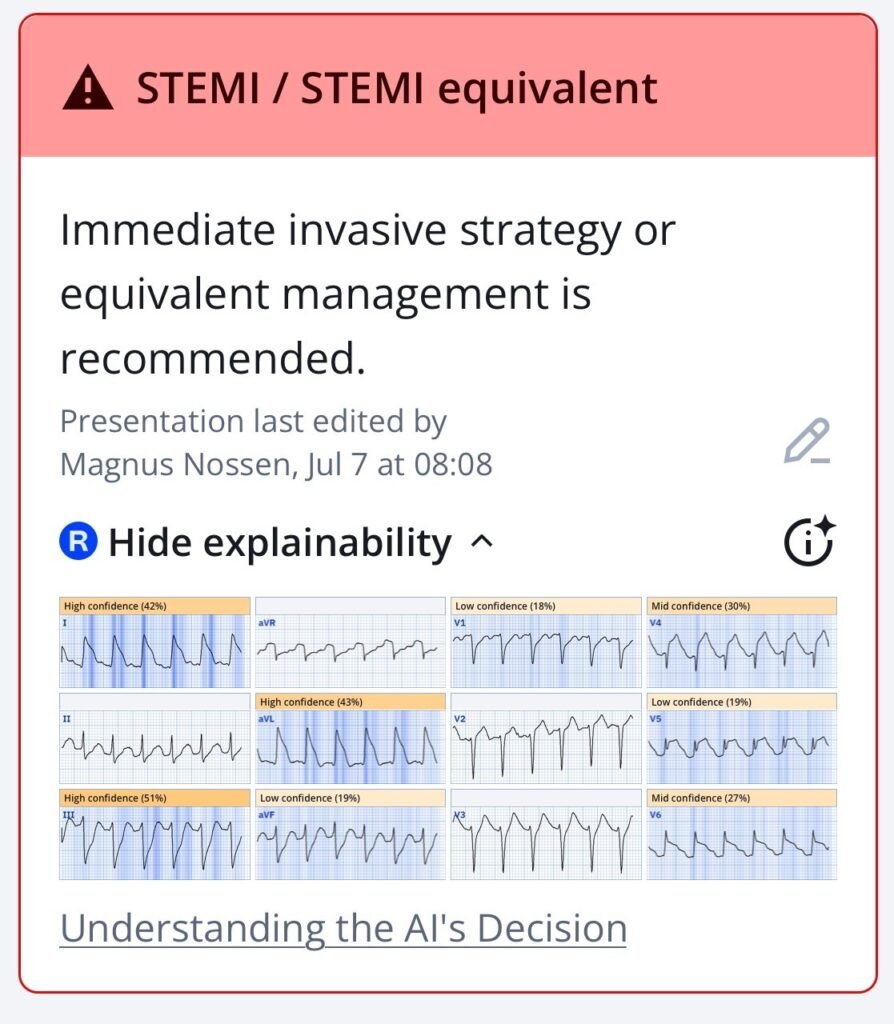The height and width of the screenshot is (1024, 894).
Task: Open the V6 lead ECG thumbnail
Action: 742,834
